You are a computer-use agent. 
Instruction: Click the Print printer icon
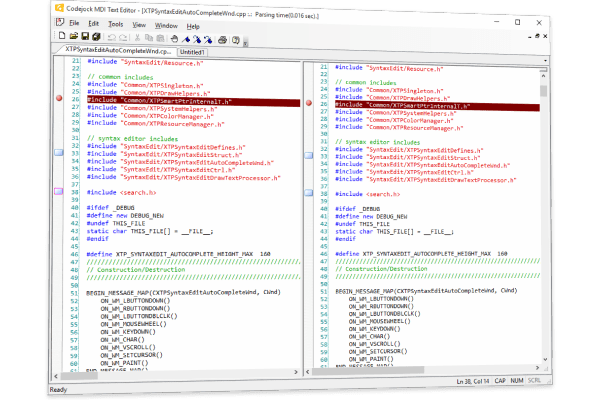pyautogui.click(x=222, y=40)
